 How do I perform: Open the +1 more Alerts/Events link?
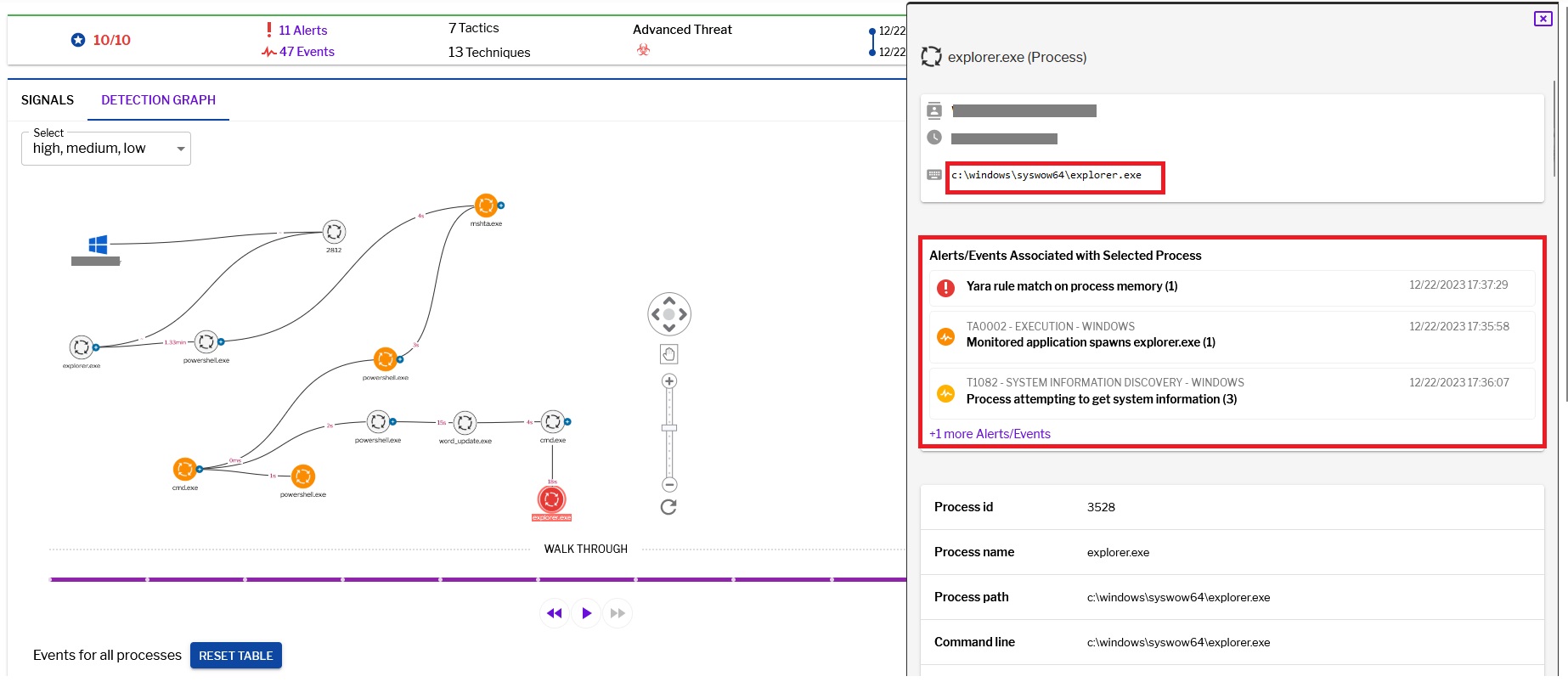pyautogui.click(x=990, y=434)
